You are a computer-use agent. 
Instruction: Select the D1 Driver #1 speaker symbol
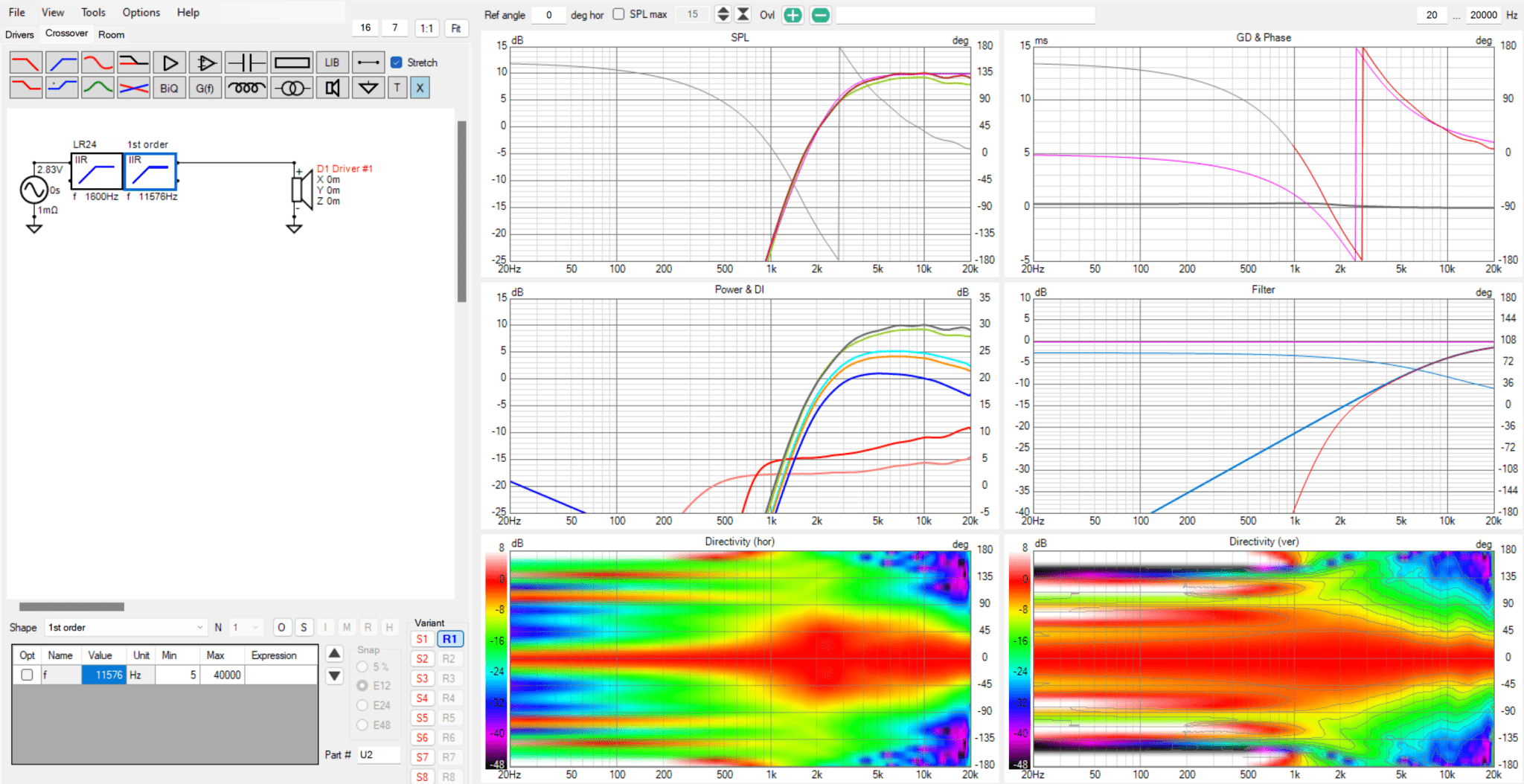[302, 190]
